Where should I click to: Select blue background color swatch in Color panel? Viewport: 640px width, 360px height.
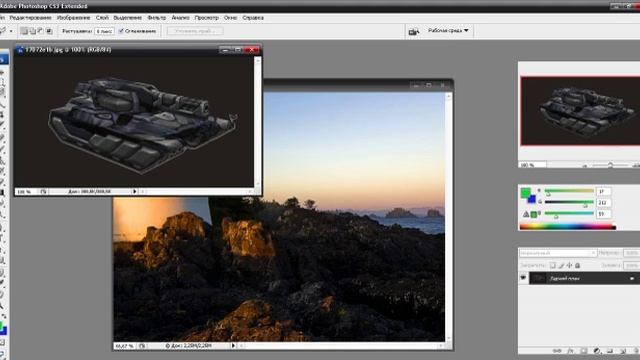point(532,200)
